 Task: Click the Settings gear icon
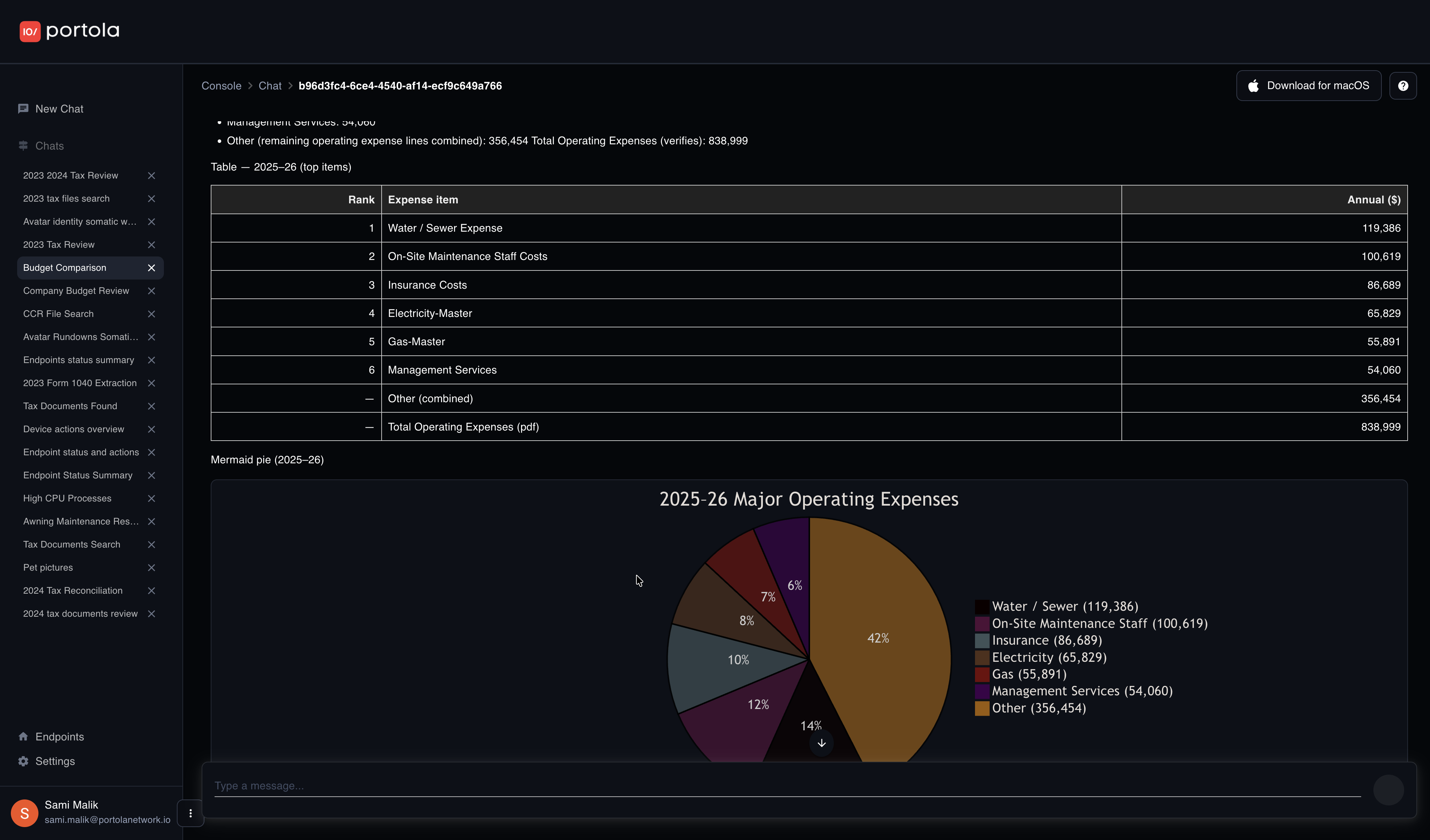pos(23,761)
